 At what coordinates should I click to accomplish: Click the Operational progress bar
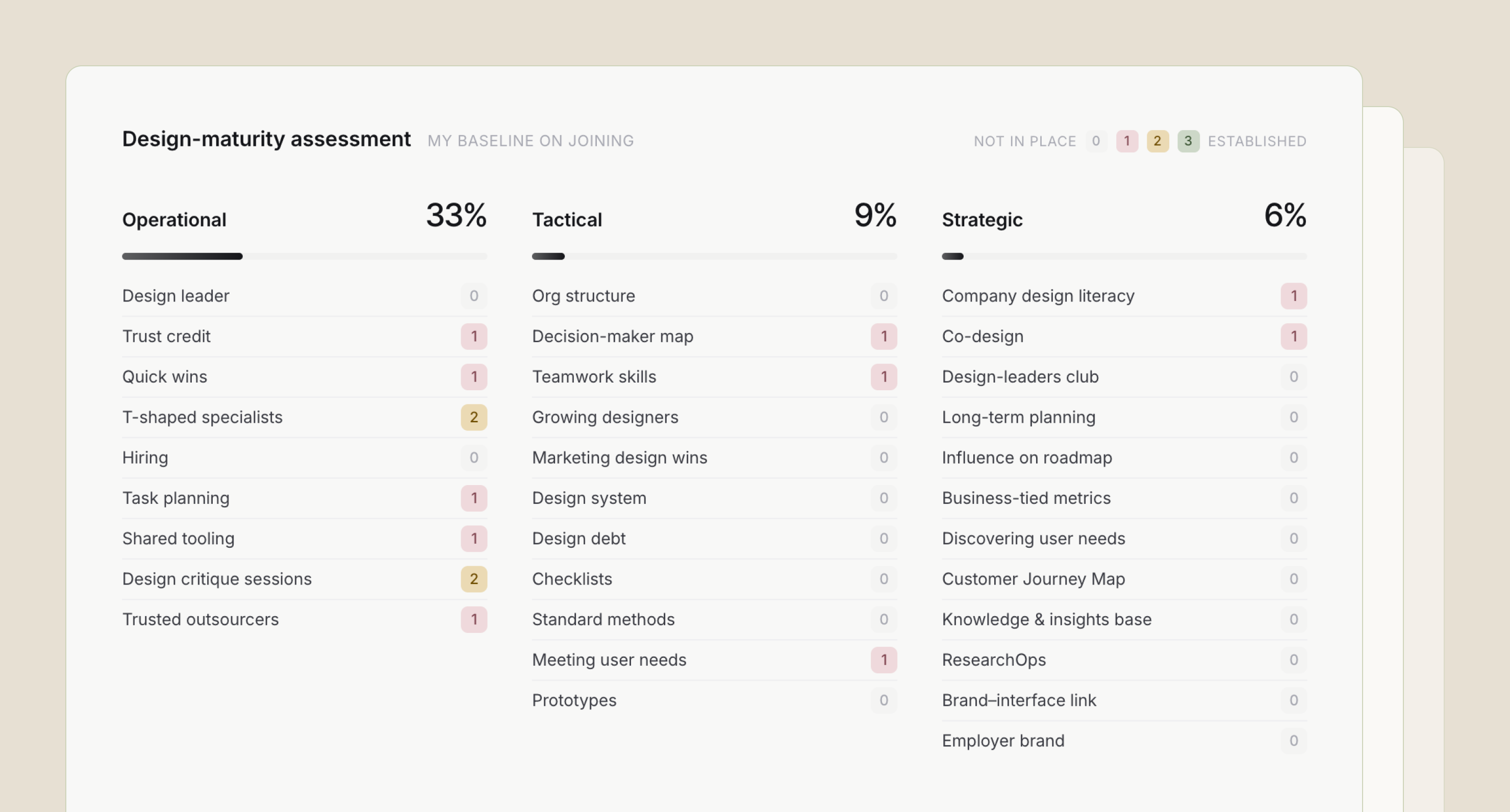[304, 256]
